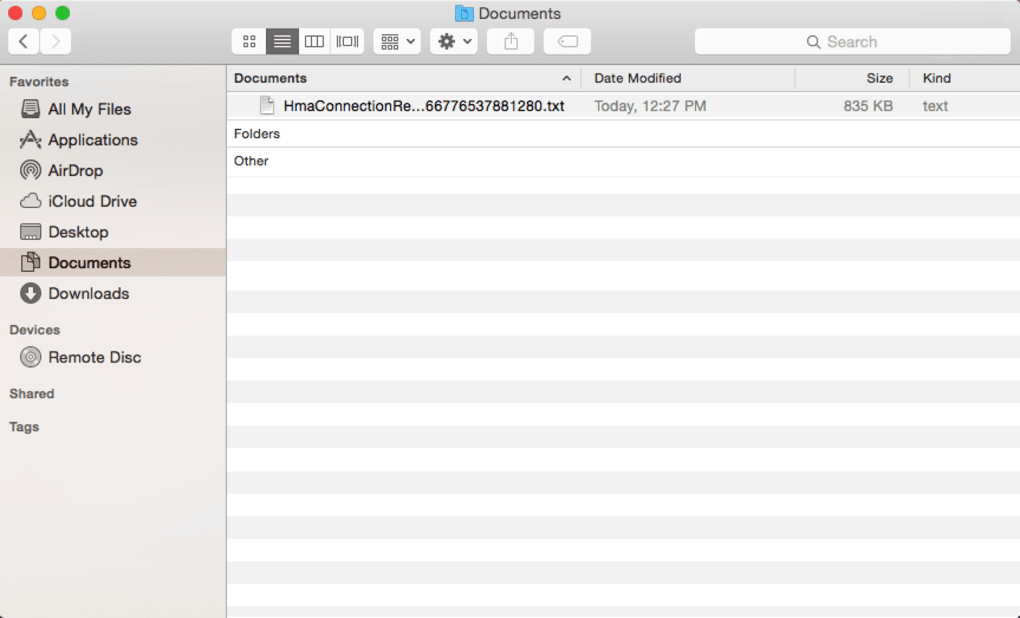This screenshot has height=618, width=1020.
Task: Minimize the window with yellow button
Action: 39,13
